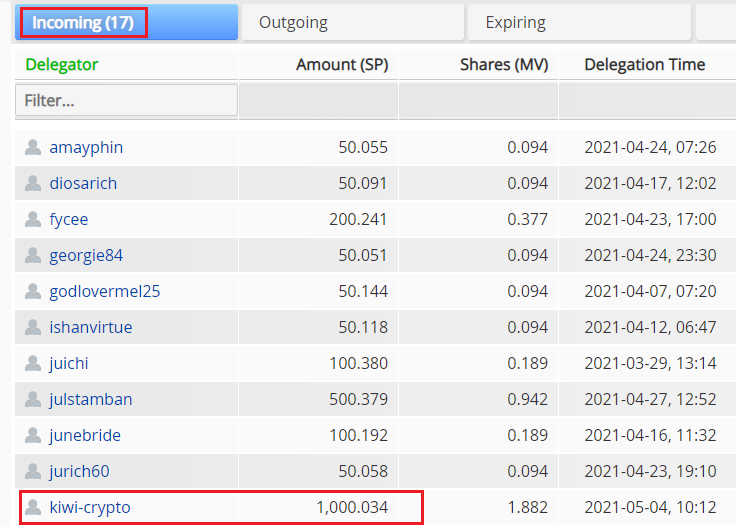
Task: Switch to the Incoming (17) tab
Action: pos(126,22)
